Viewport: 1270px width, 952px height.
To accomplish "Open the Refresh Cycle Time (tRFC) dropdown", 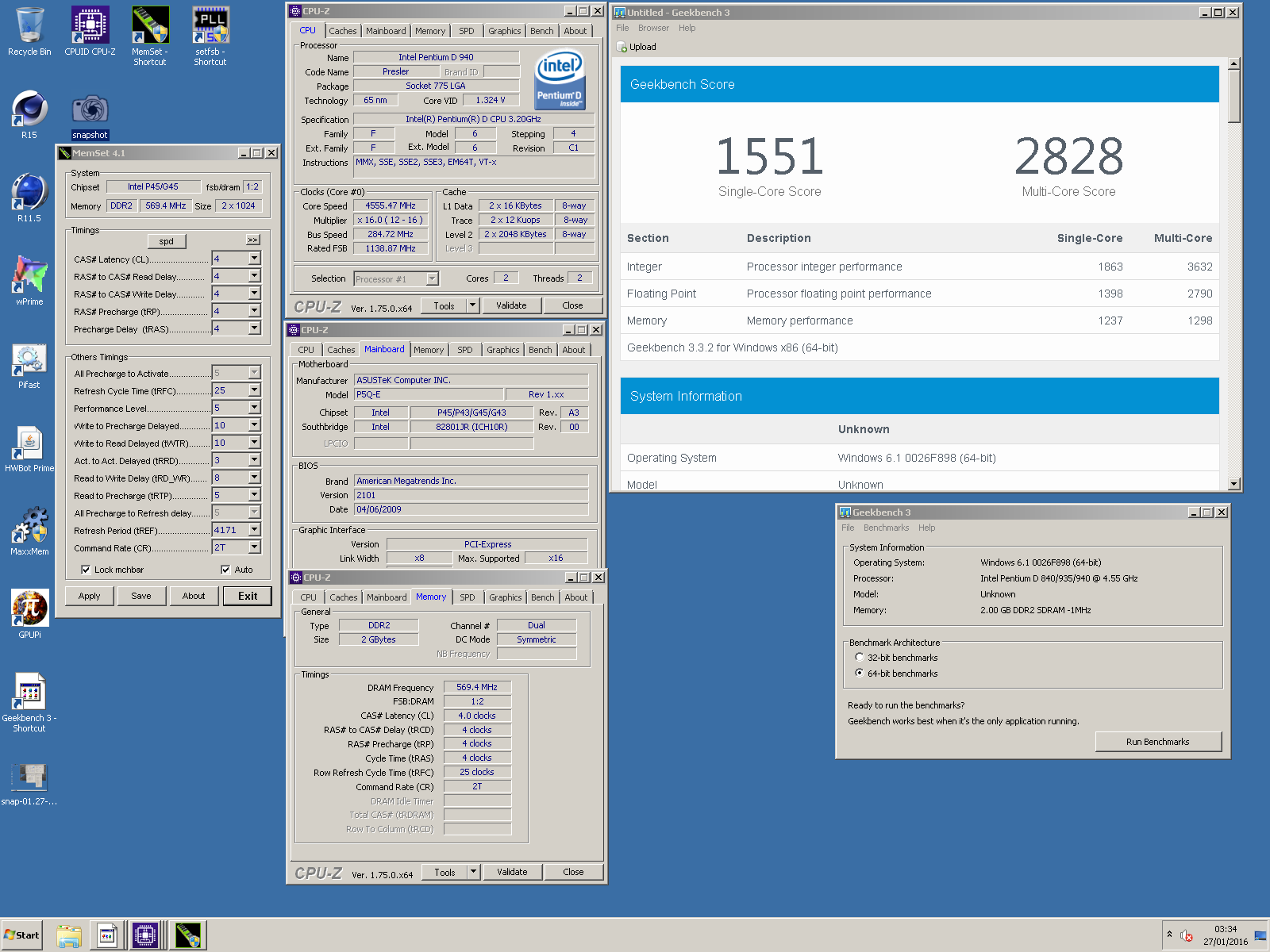I will [254, 390].
